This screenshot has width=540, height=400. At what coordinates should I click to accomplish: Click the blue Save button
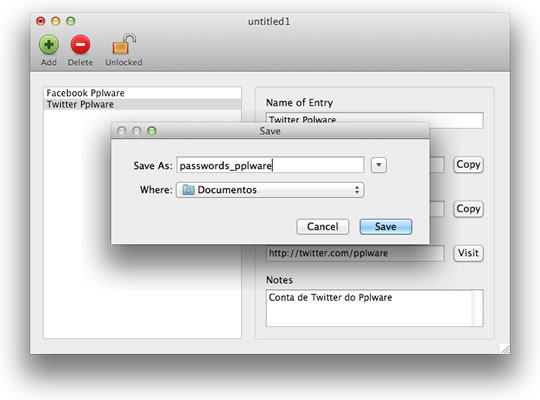386,227
